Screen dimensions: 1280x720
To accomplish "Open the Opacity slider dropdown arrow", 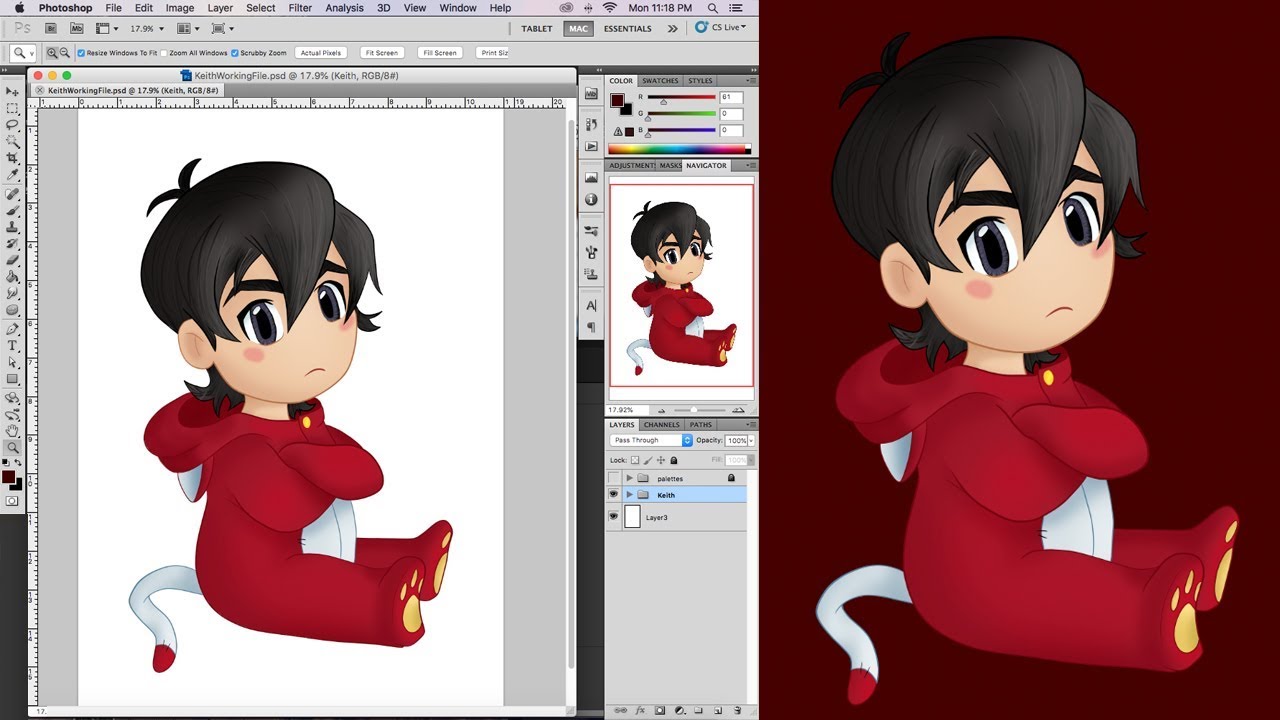I will [751, 440].
